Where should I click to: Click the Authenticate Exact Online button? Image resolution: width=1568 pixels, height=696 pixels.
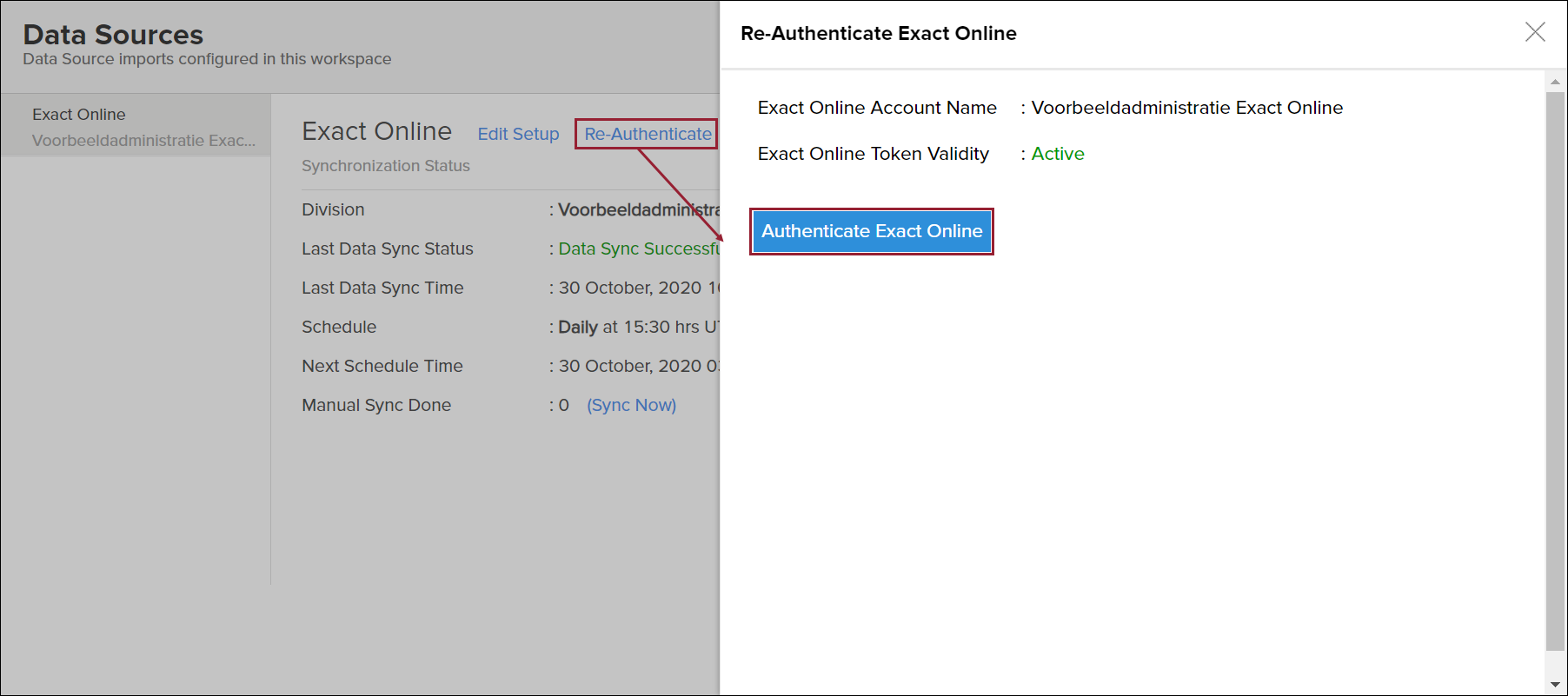(x=872, y=231)
